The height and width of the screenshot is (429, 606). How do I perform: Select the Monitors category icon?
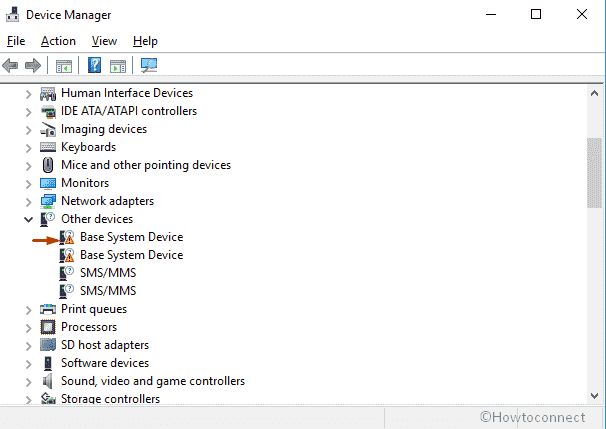(48, 183)
